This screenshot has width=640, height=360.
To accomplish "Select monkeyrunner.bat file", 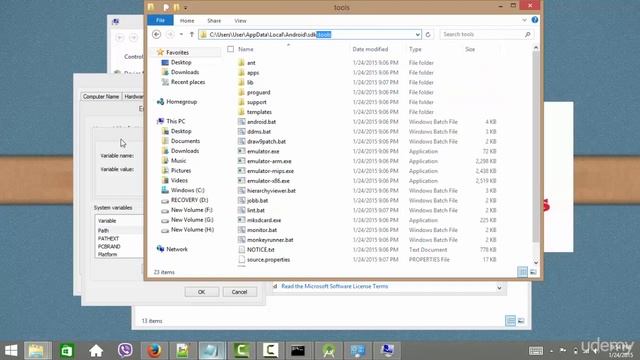I will 270,240.
